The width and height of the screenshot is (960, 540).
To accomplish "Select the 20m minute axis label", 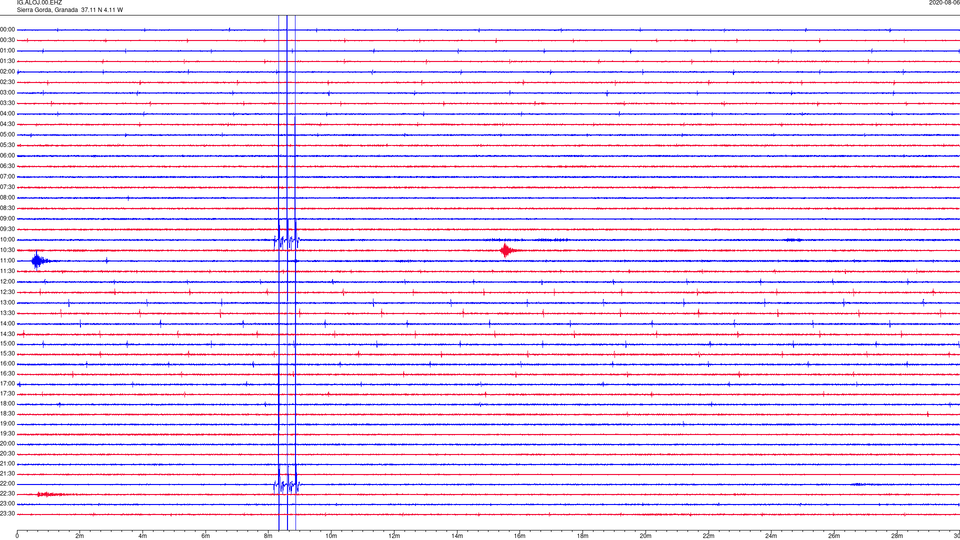I will (645, 536).
